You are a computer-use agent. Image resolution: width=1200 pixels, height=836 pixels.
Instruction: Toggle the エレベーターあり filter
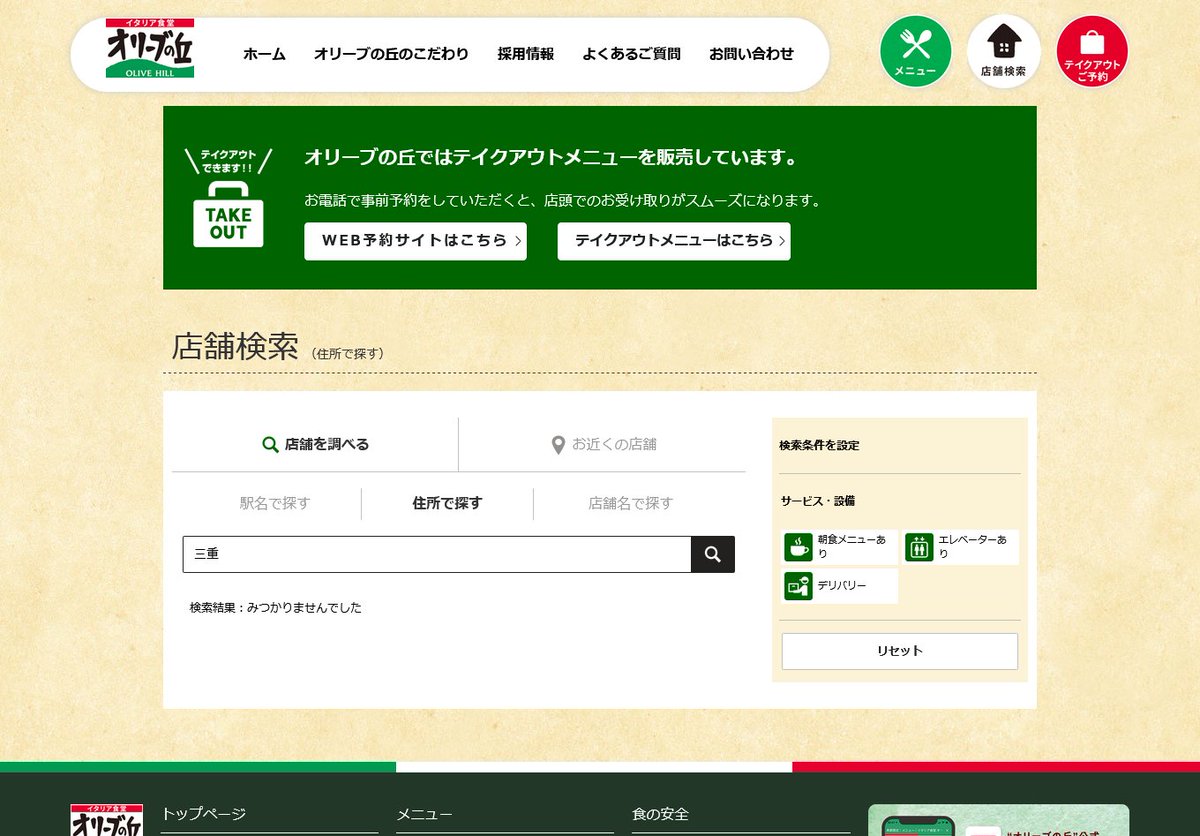coord(961,547)
